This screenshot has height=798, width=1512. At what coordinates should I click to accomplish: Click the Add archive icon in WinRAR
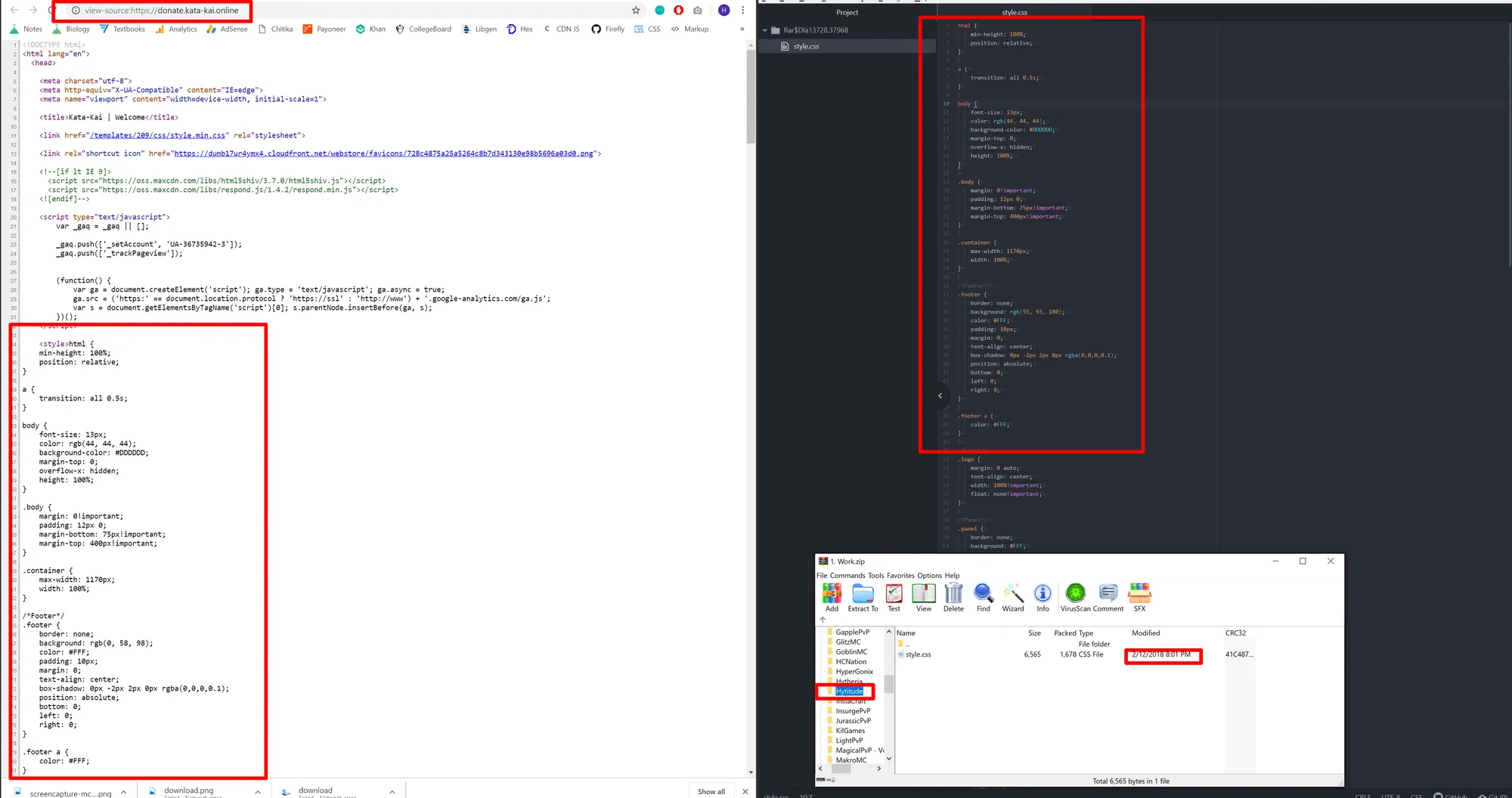pyautogui.click(x=832, y=595)
